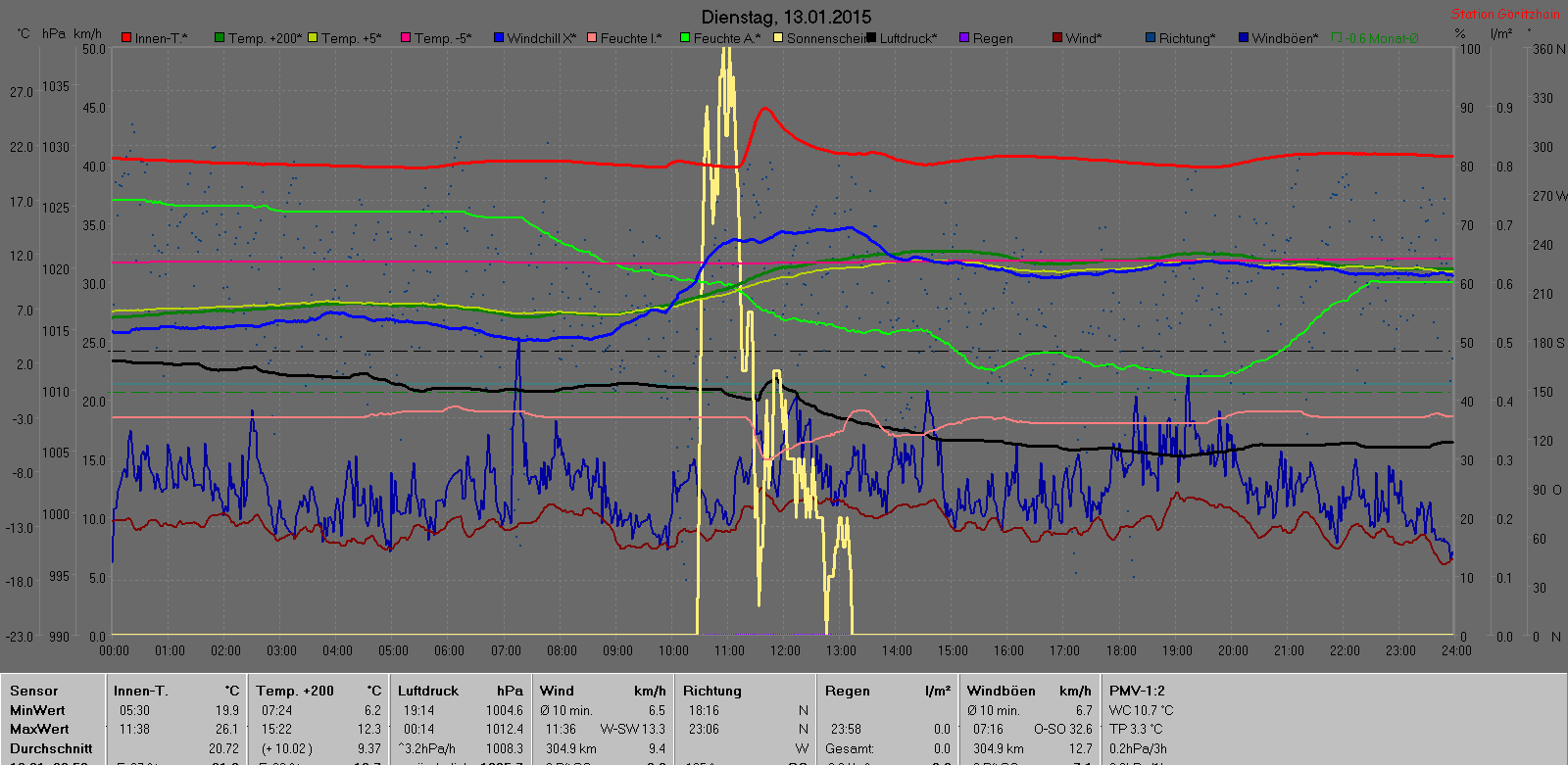
Task: Click the Luftdruck min value 1004.6
Action: 505,710
